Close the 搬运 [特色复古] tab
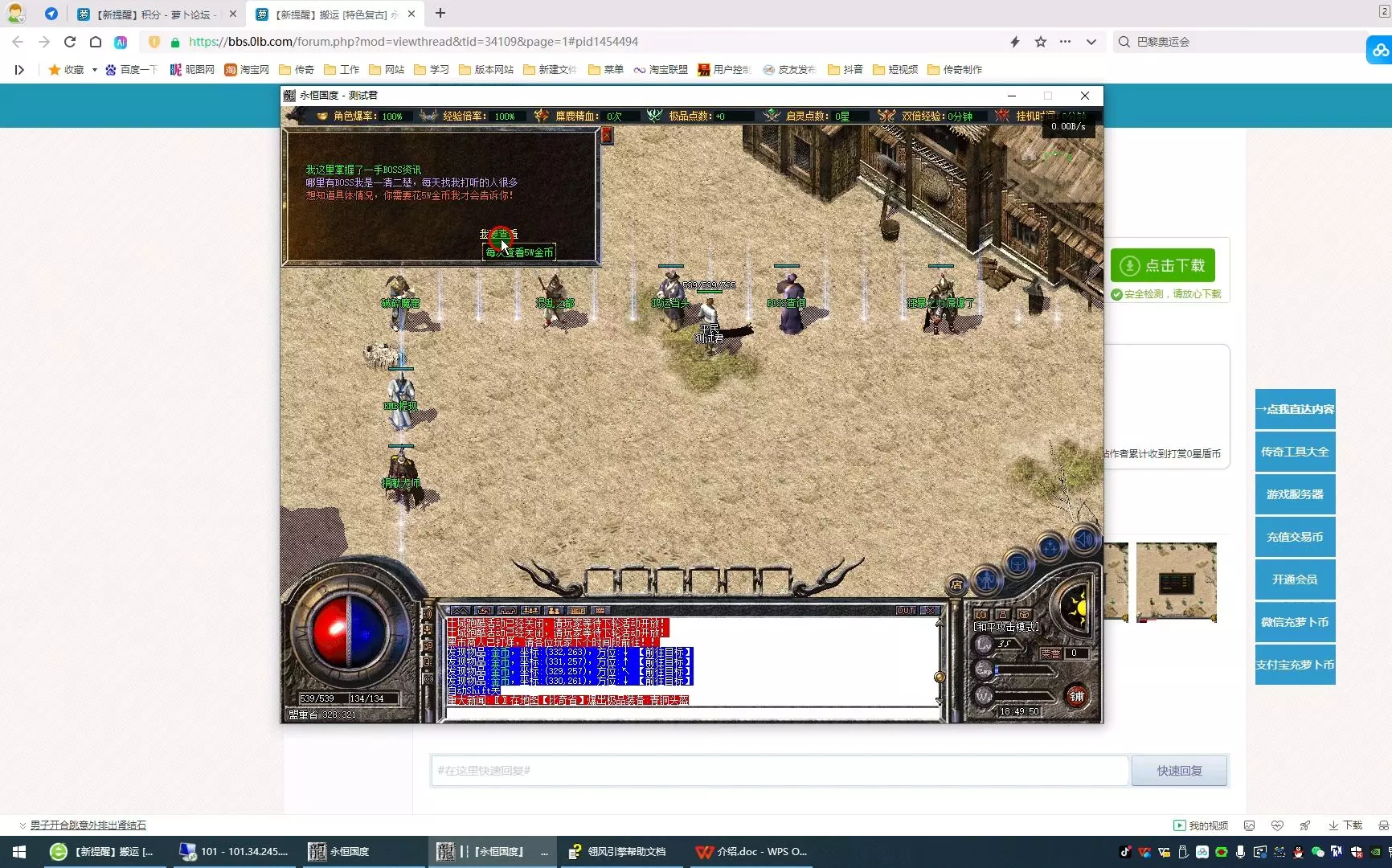The height and width of the screenshot is (868, 1392). pyautogui.click(x=411, y=14)
